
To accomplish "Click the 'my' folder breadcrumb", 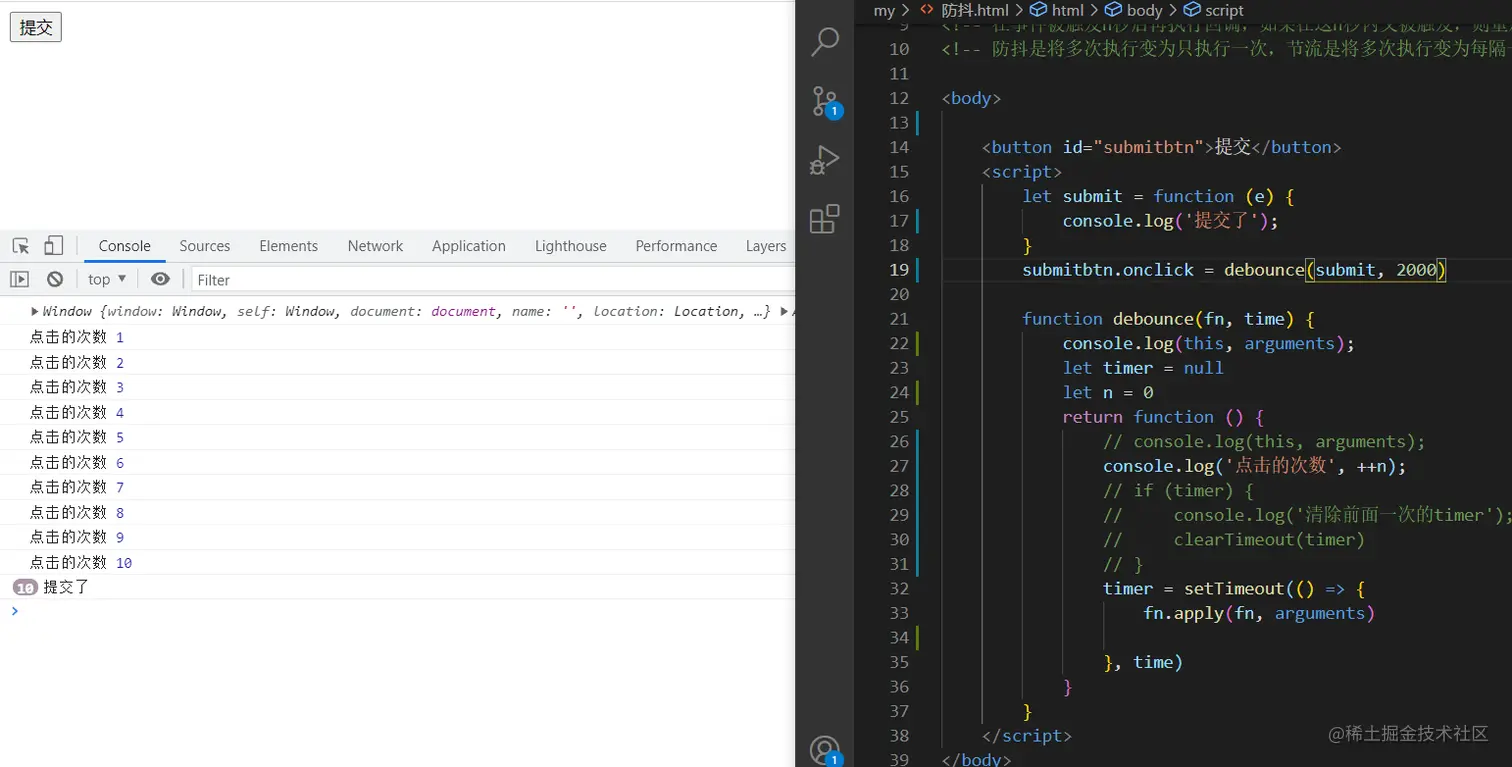I will click(884, 10).
